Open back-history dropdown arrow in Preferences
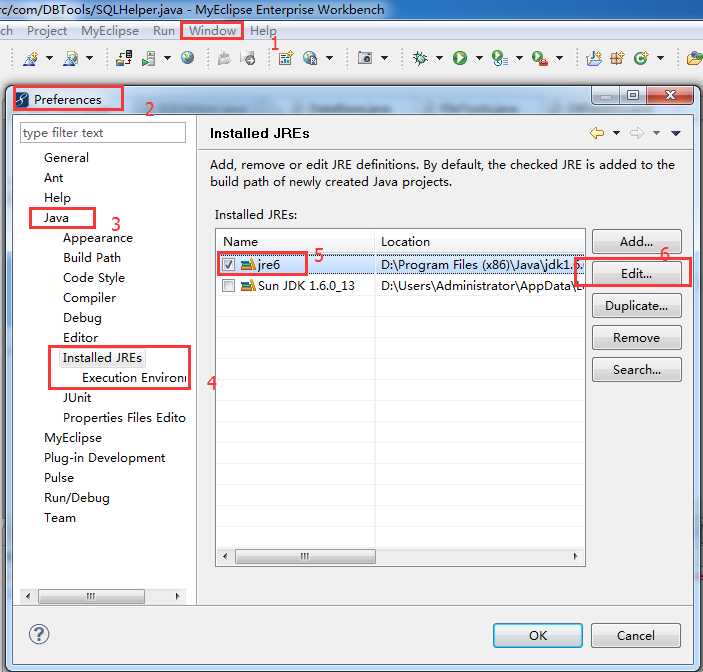Image resolution: width=703 pixels, height=672 pixels. (616, 133)
